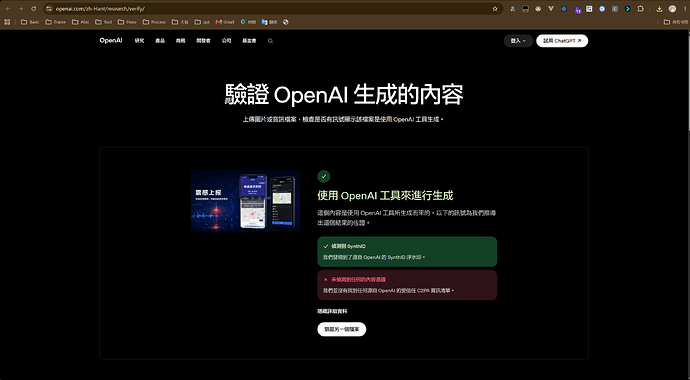The image size is (690, 380).
Task: Open the browser apps grid shortcut
Action: tap(7, 22)
